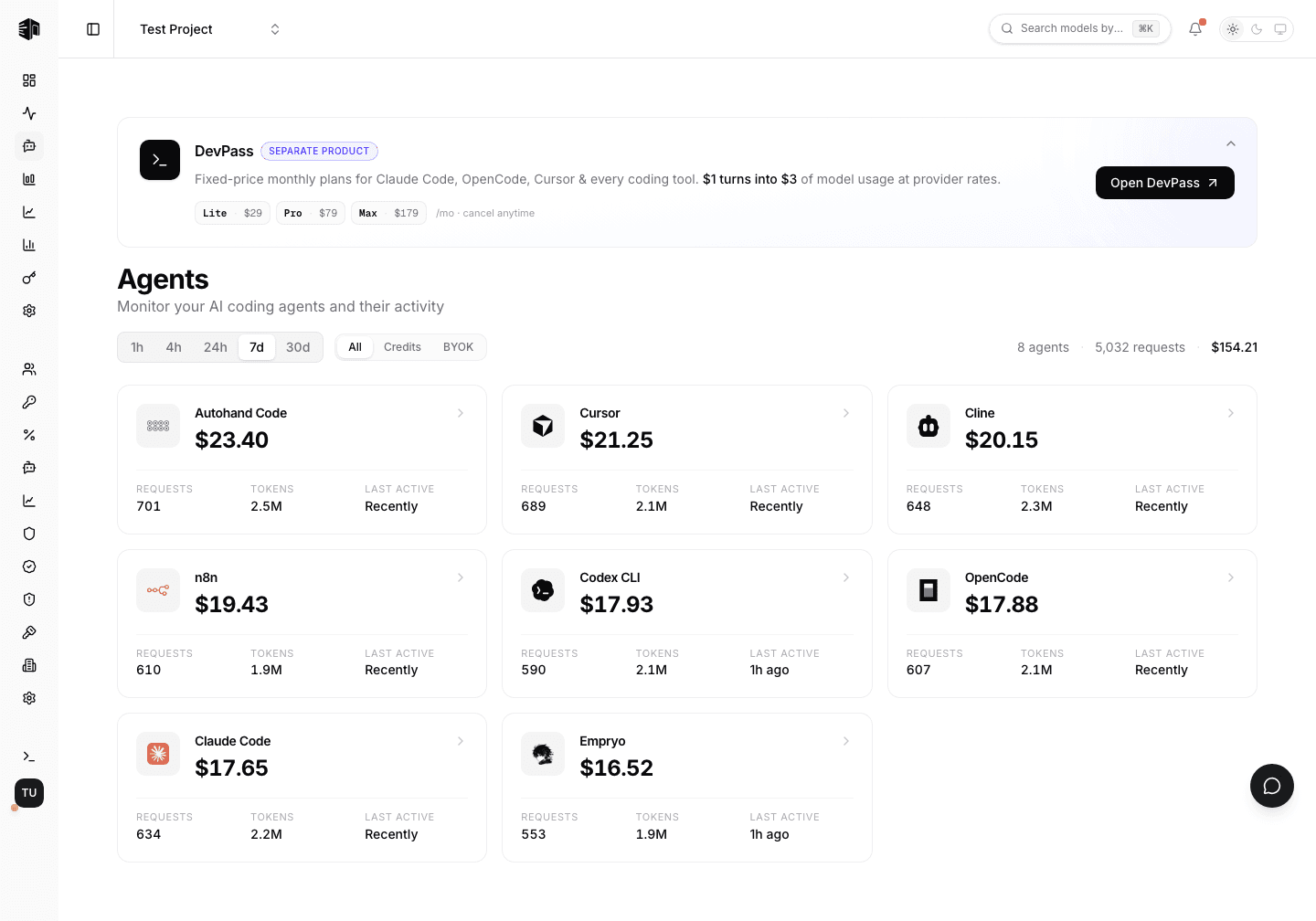Select the All billing filter
This screenshot has width=1316, height=921.
tap(356, 347)
